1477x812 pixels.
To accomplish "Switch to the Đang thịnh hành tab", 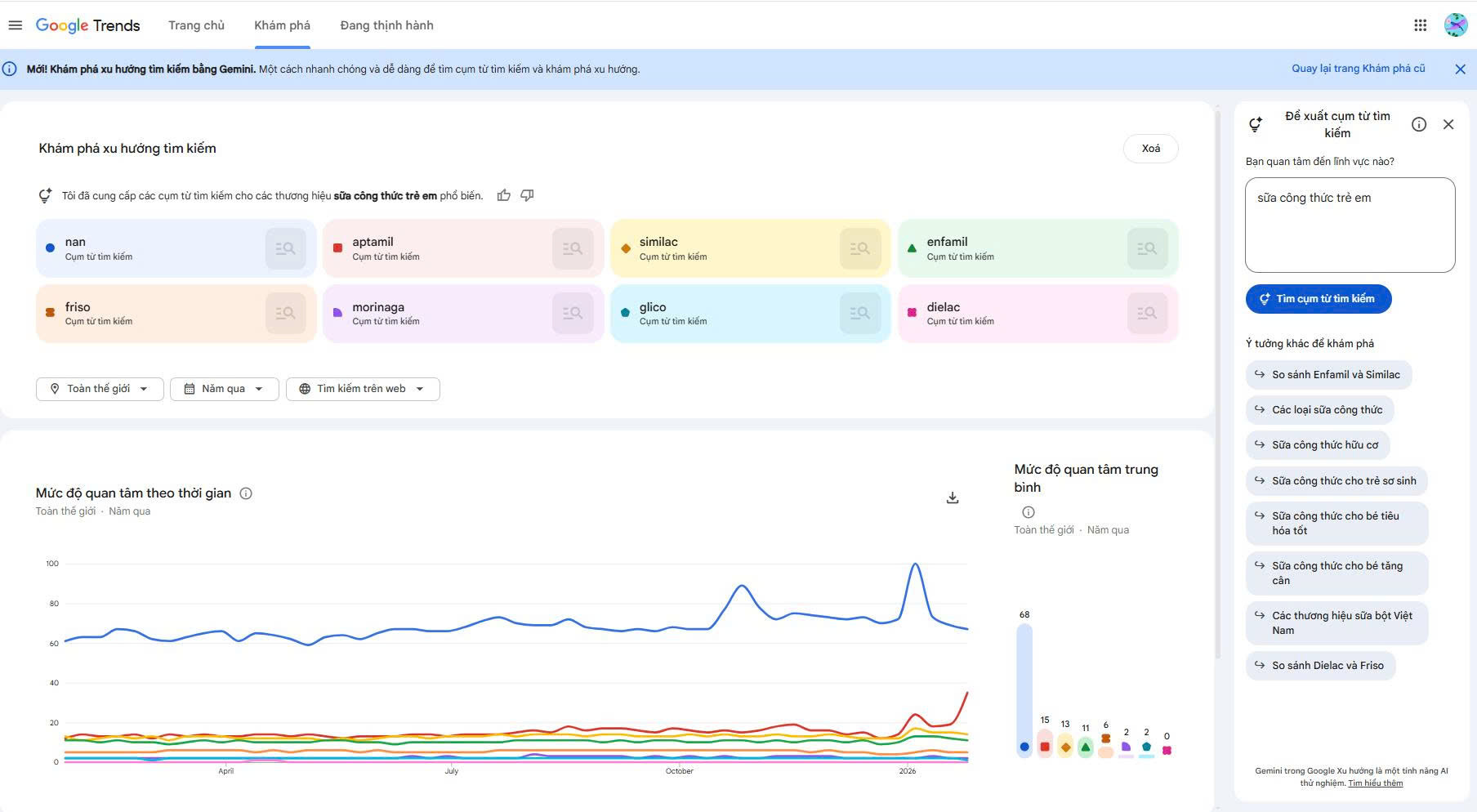I will (386, 25).
